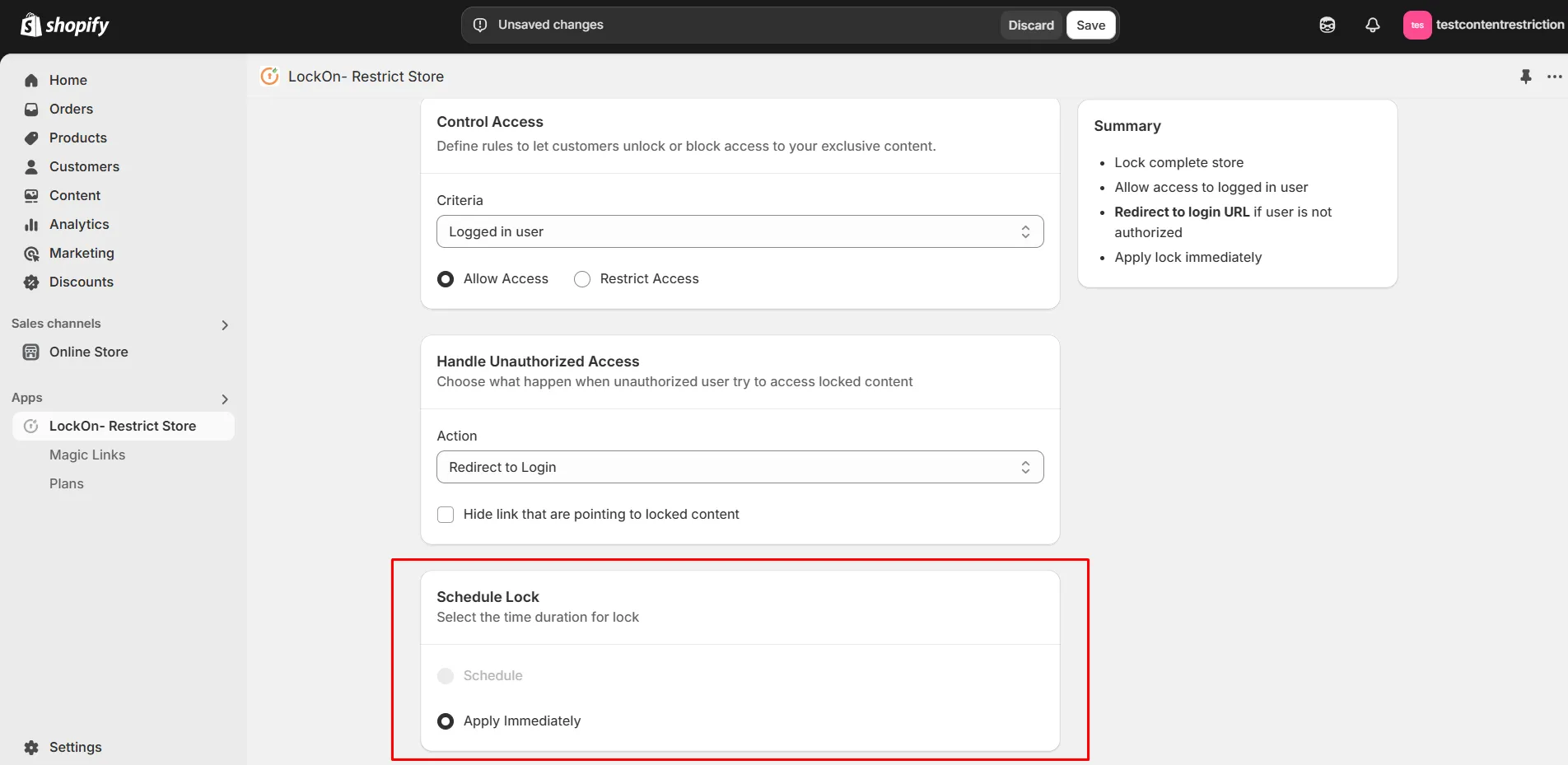Click Apply lock immediately summary item
Screen dimensions: 1568x765
click(1188, 257)
